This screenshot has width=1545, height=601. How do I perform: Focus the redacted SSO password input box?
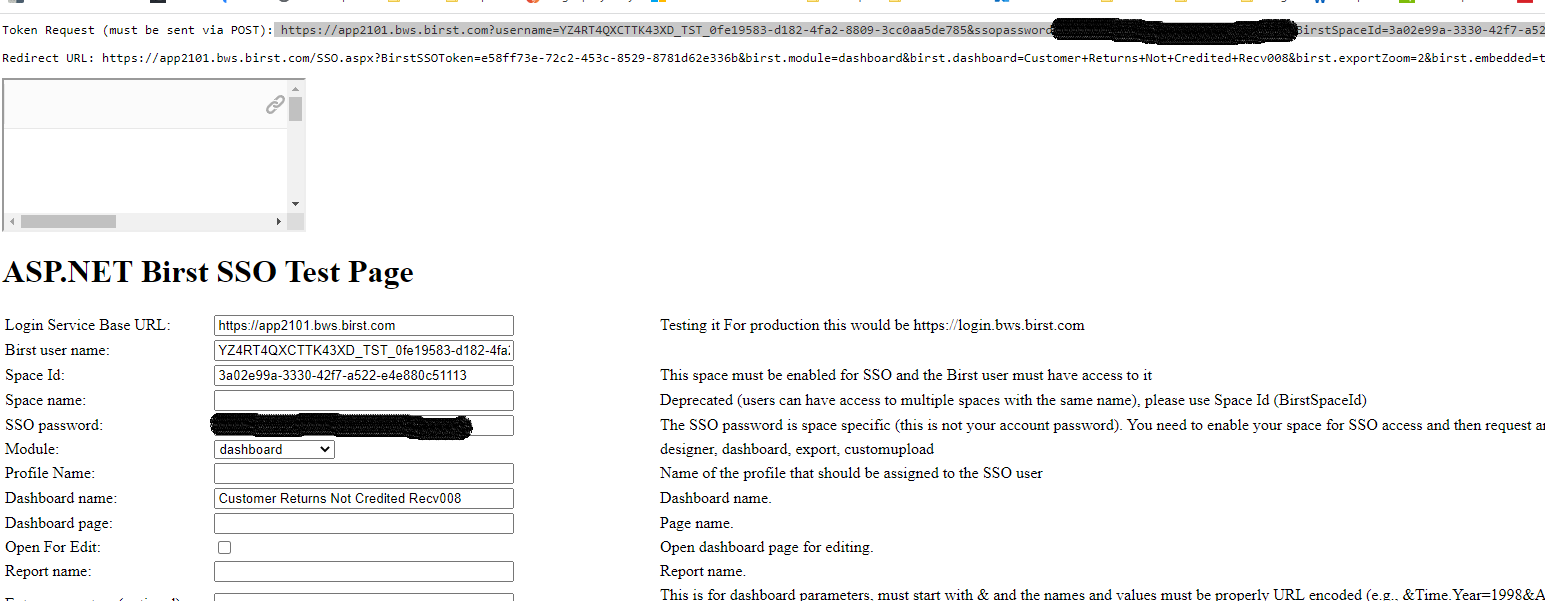(x=364, y=425)
